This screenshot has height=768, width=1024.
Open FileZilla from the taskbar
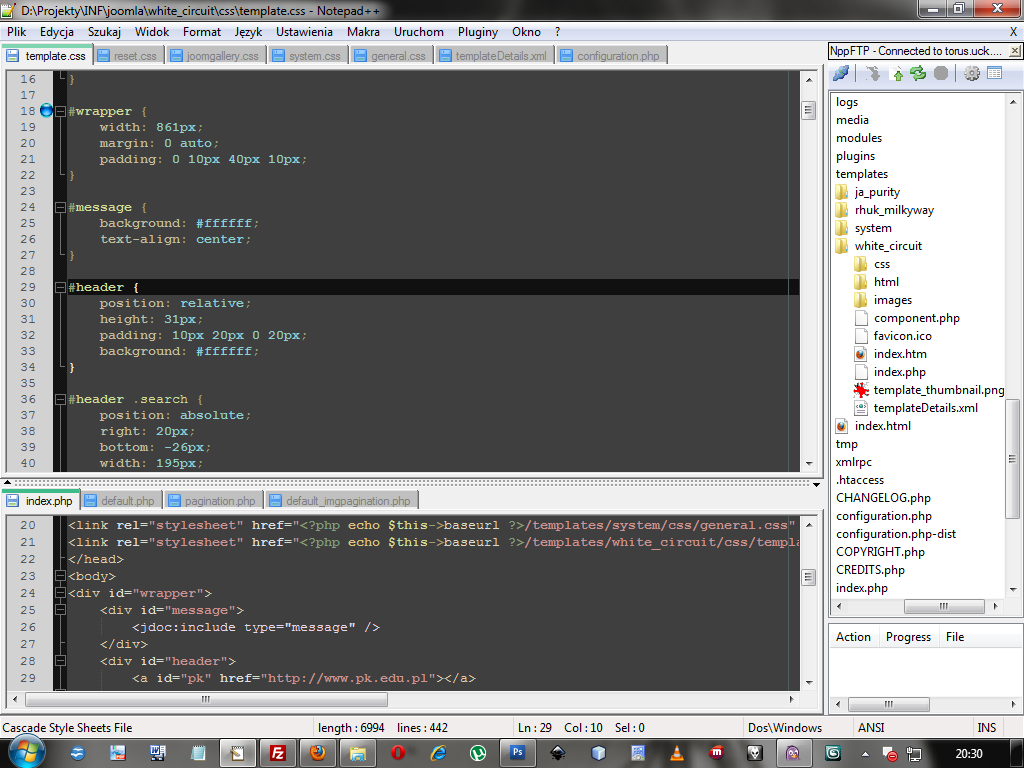279,752
